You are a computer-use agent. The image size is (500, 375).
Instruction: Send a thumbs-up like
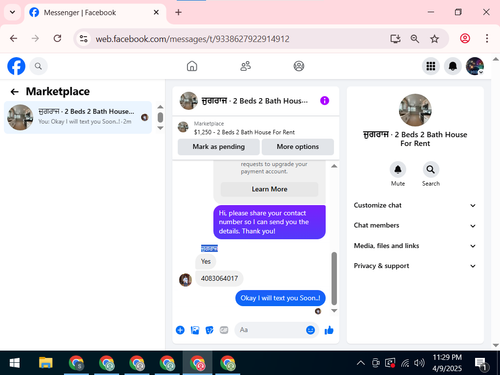coord(329,330)
